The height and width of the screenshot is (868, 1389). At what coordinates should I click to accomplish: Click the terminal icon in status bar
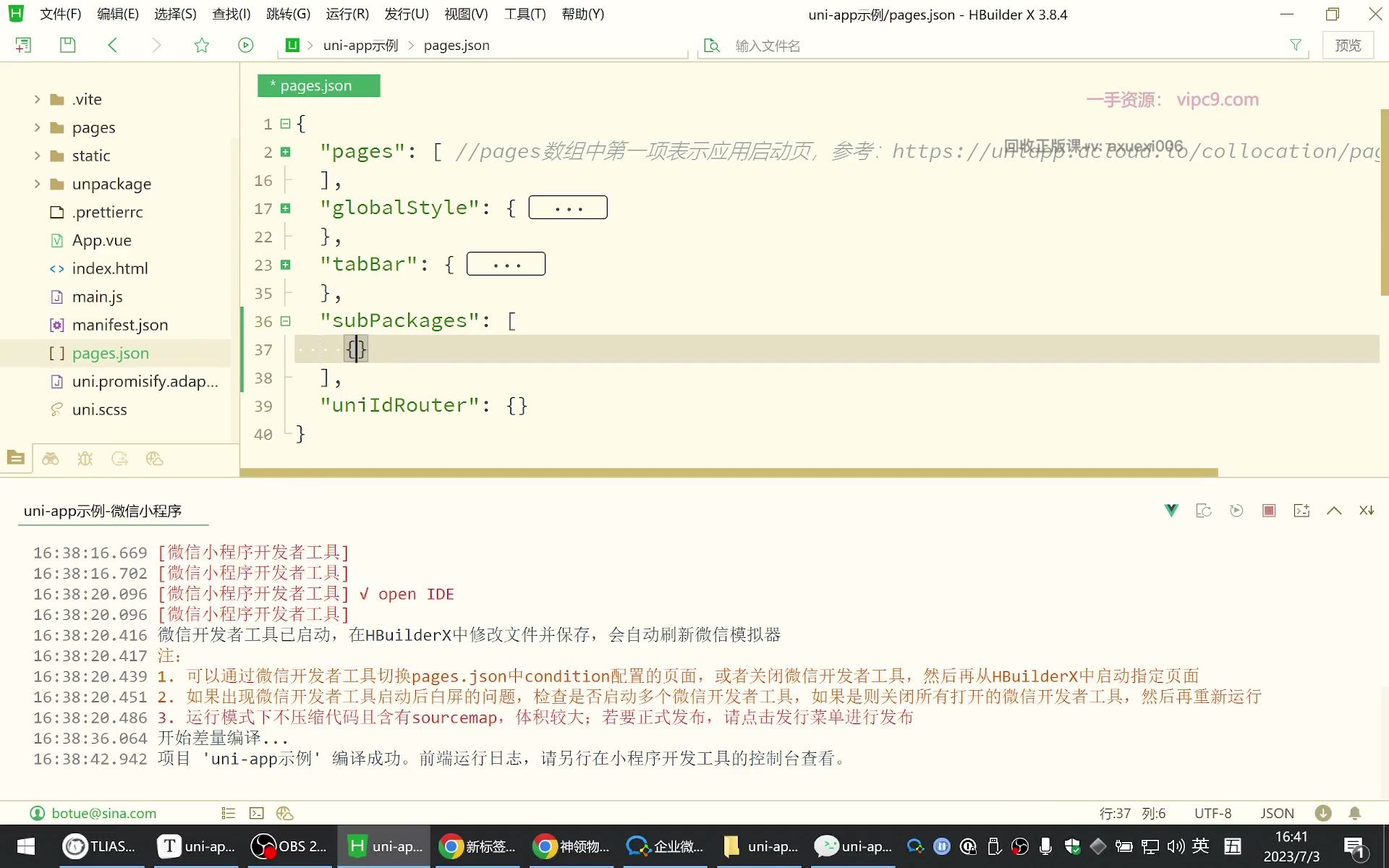[257, 813]
